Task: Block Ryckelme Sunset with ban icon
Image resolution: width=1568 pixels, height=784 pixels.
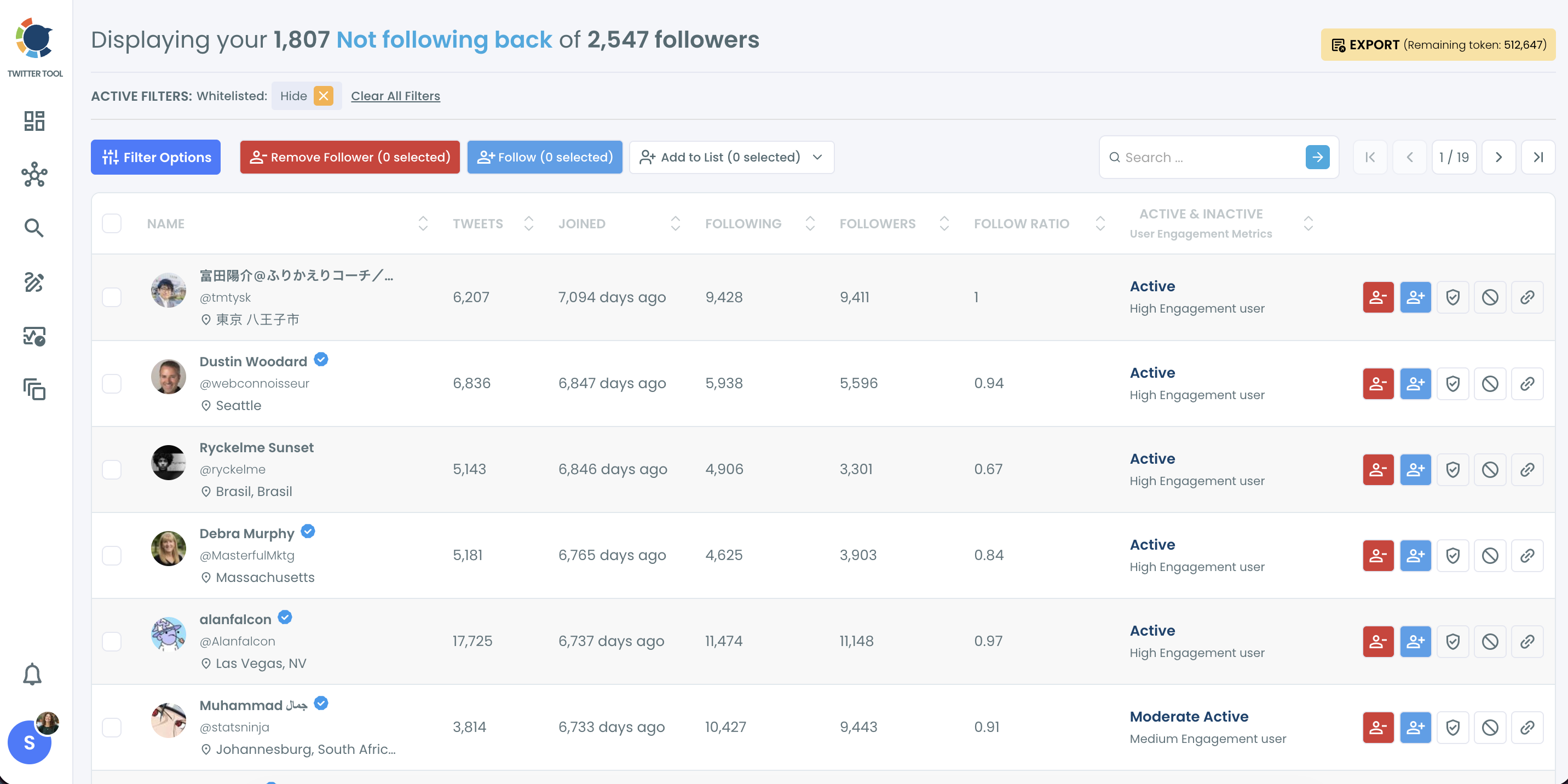Action: click(x=1490, y=469)
